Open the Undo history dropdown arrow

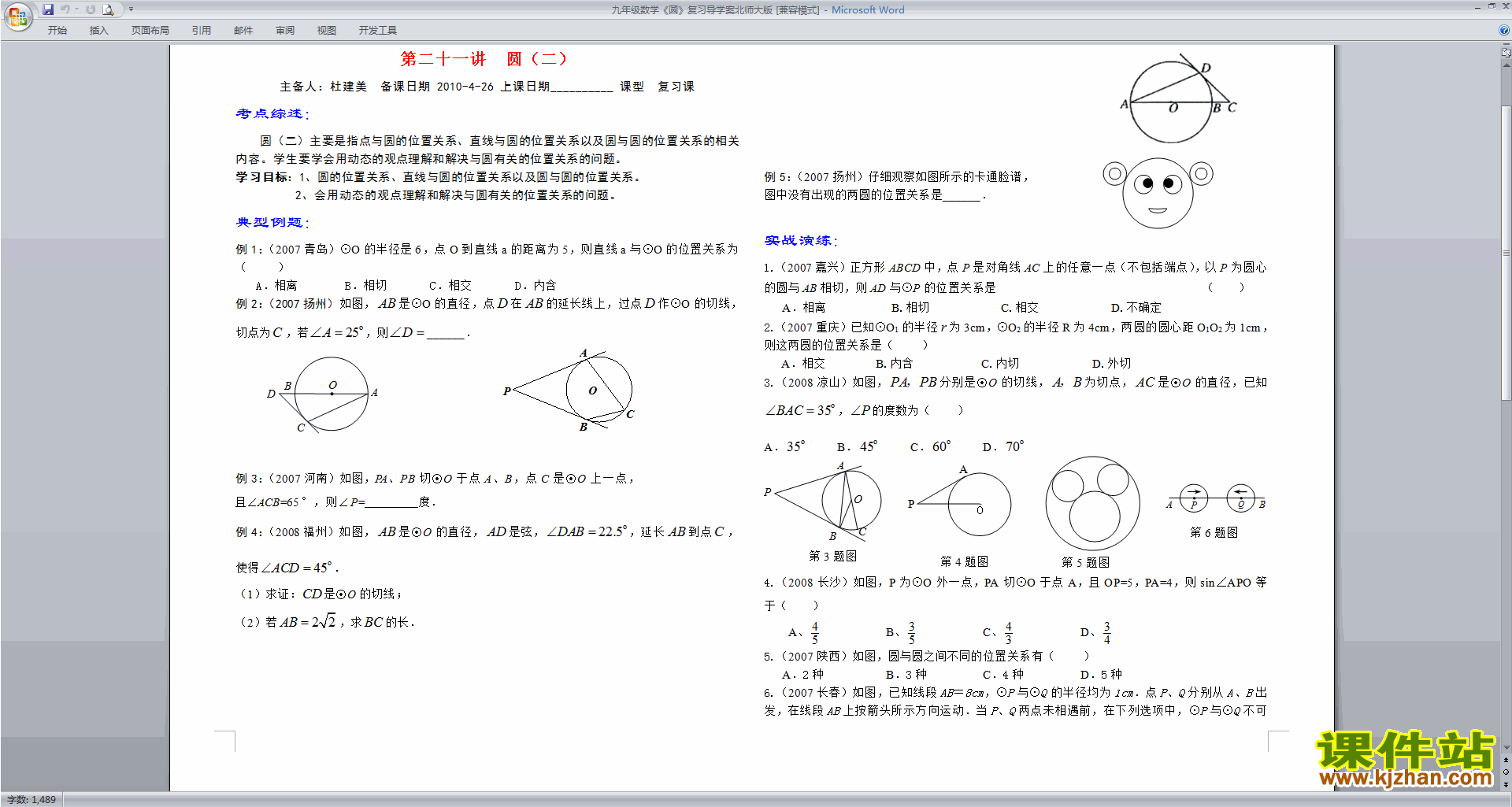(x=76, y=9)
